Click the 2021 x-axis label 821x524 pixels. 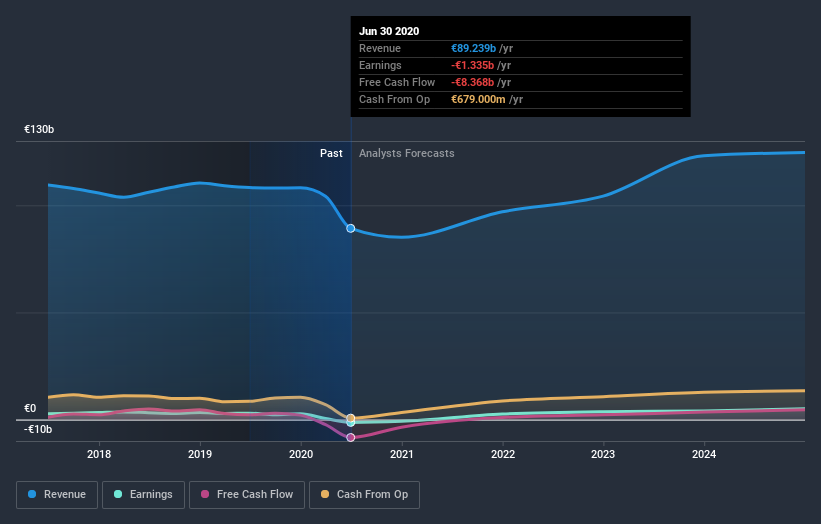coord(402,454)
